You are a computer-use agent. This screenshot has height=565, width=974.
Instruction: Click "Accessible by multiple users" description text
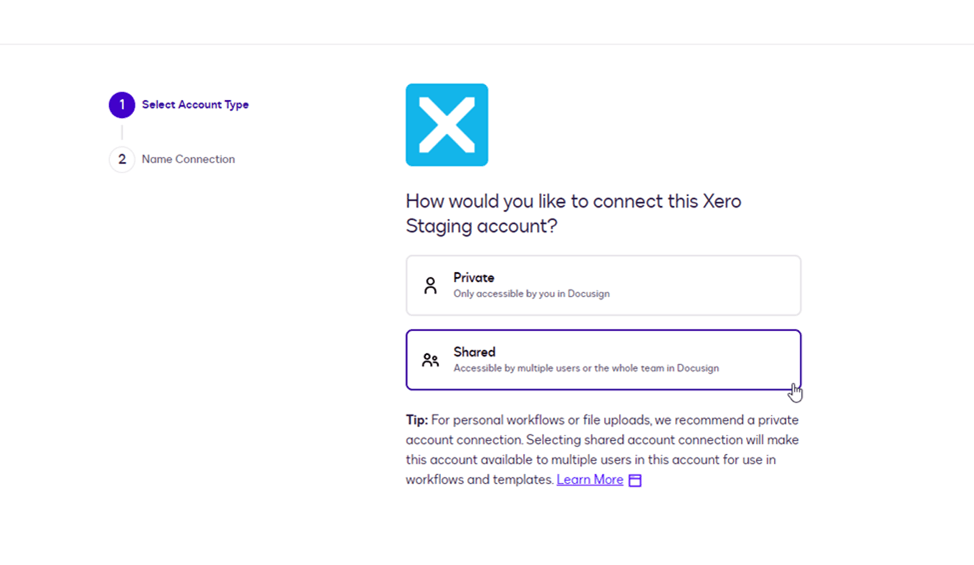586,368
